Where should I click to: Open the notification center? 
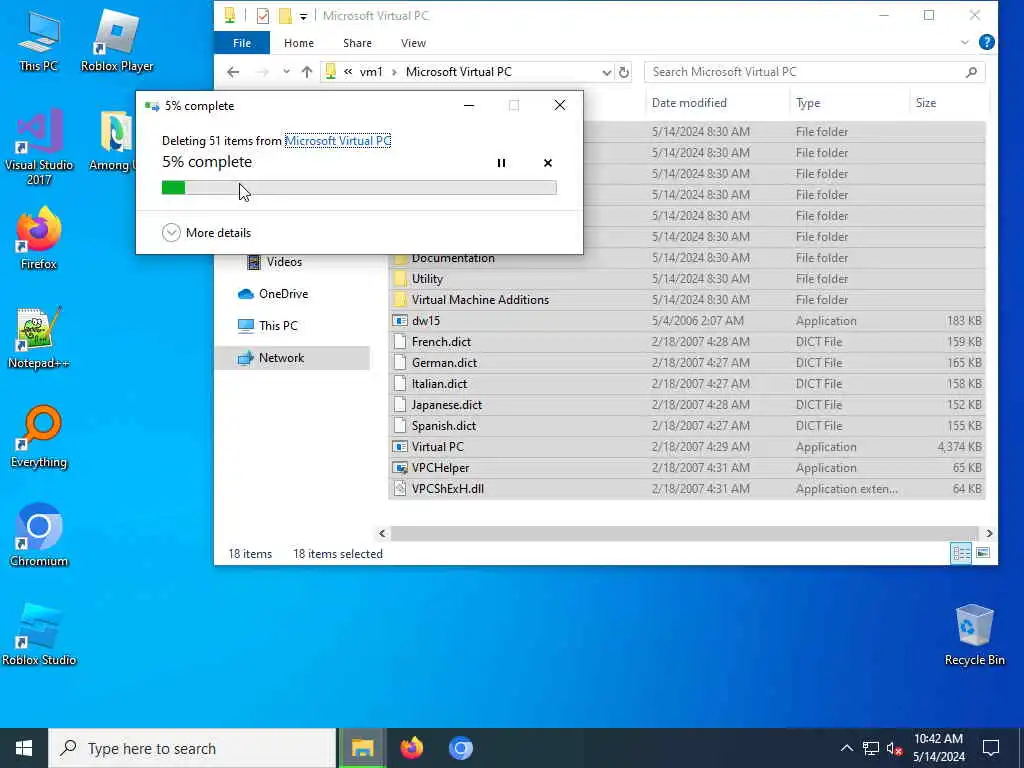click(x=991, y=748)
